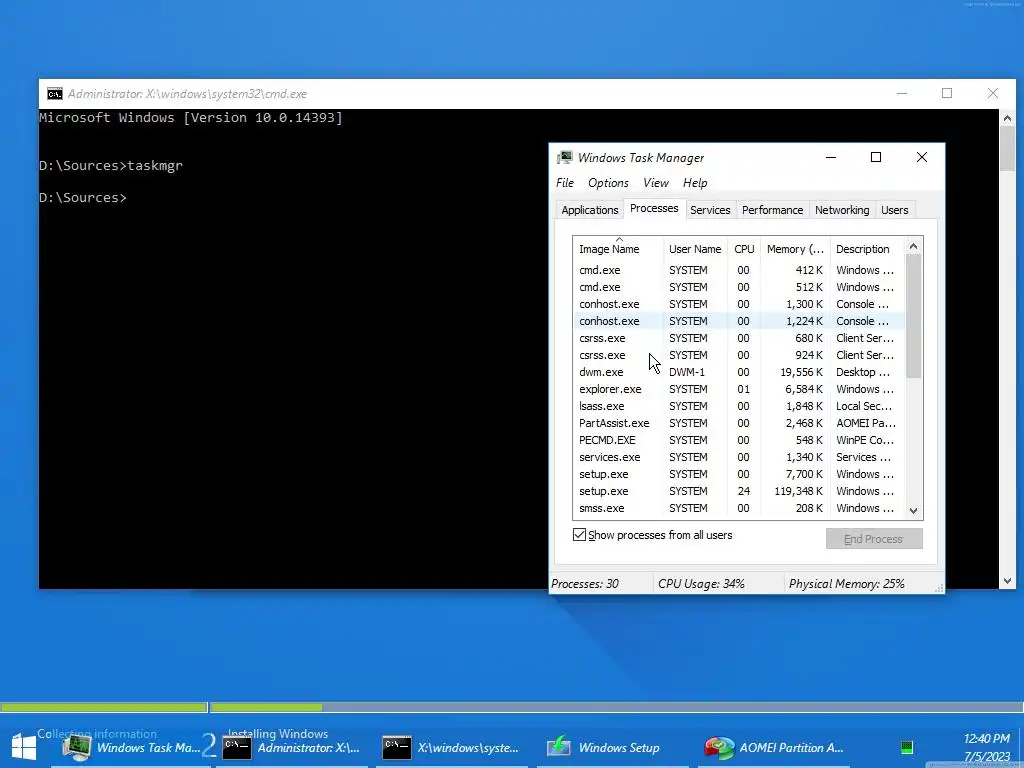Viewport: 1024px width, 768px height.
Task: Select cmd.exe row with 512 K
Action: tap(739, 287)
